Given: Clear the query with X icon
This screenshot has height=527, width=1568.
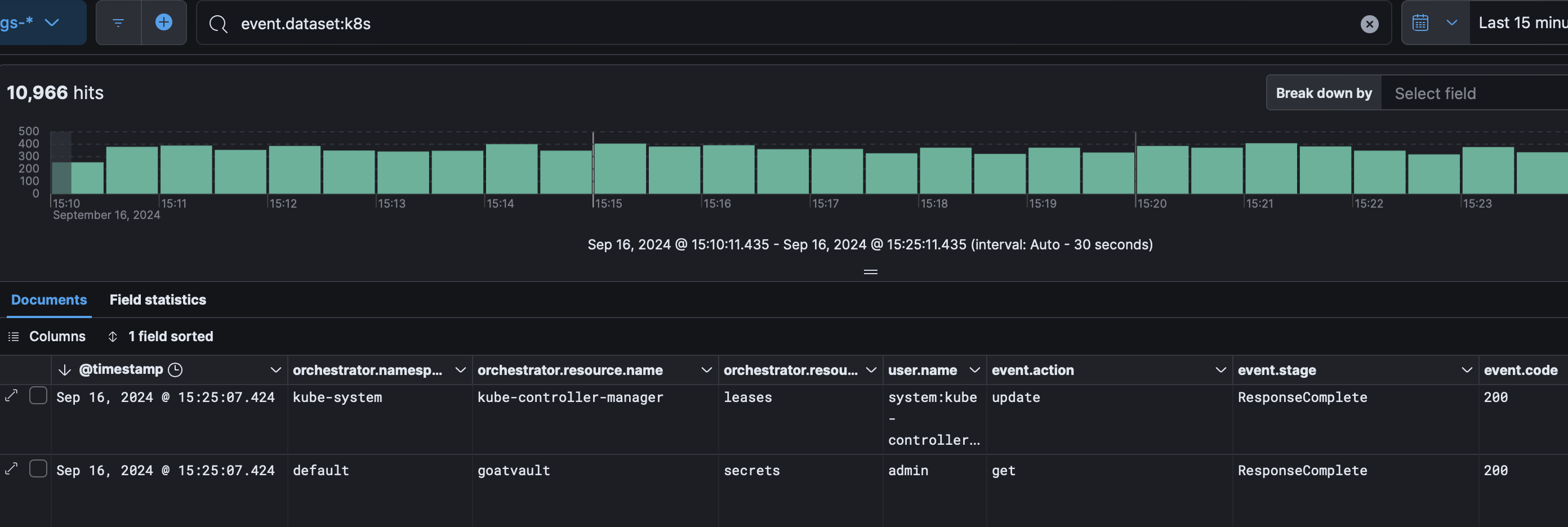Looking at the screenshot, I should tap(1369, 24).
